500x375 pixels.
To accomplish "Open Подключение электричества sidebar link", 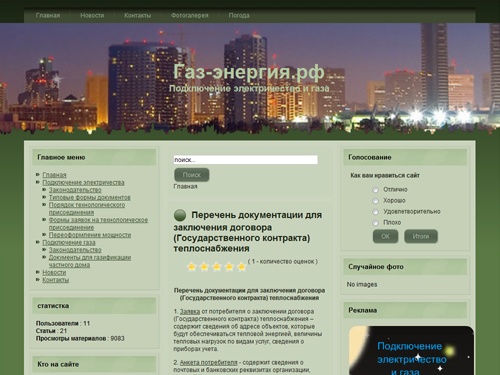I will pos(83,182).
